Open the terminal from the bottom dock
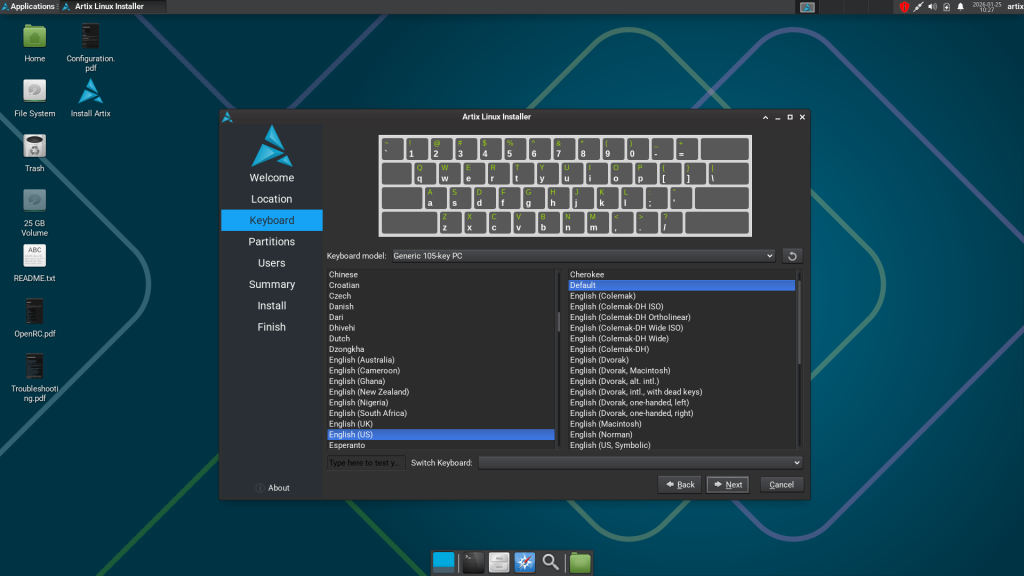This screenshot has height=576, width=1024. click(x=473, y=563)
